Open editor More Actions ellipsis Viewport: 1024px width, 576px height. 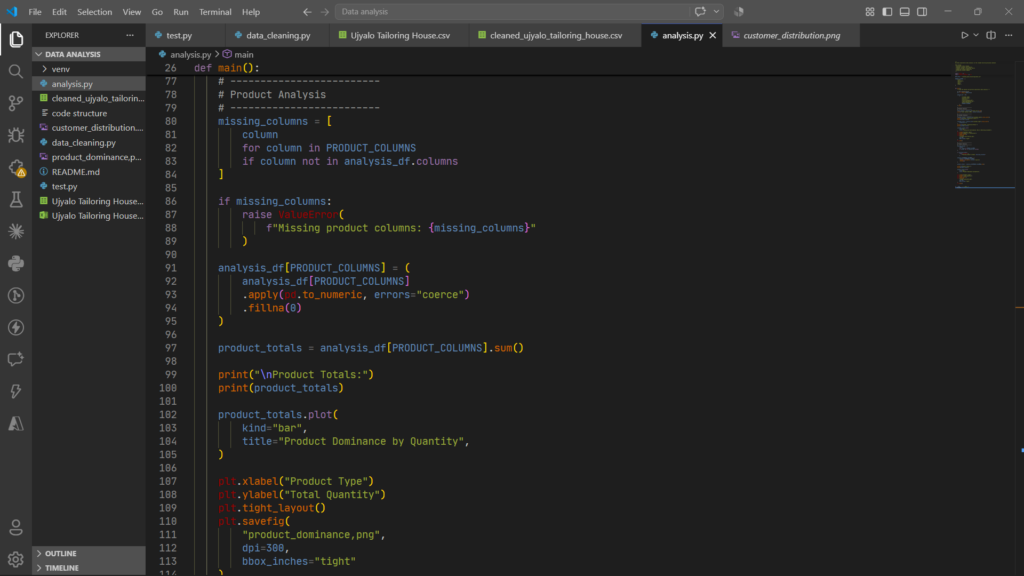click(1009, 35)
